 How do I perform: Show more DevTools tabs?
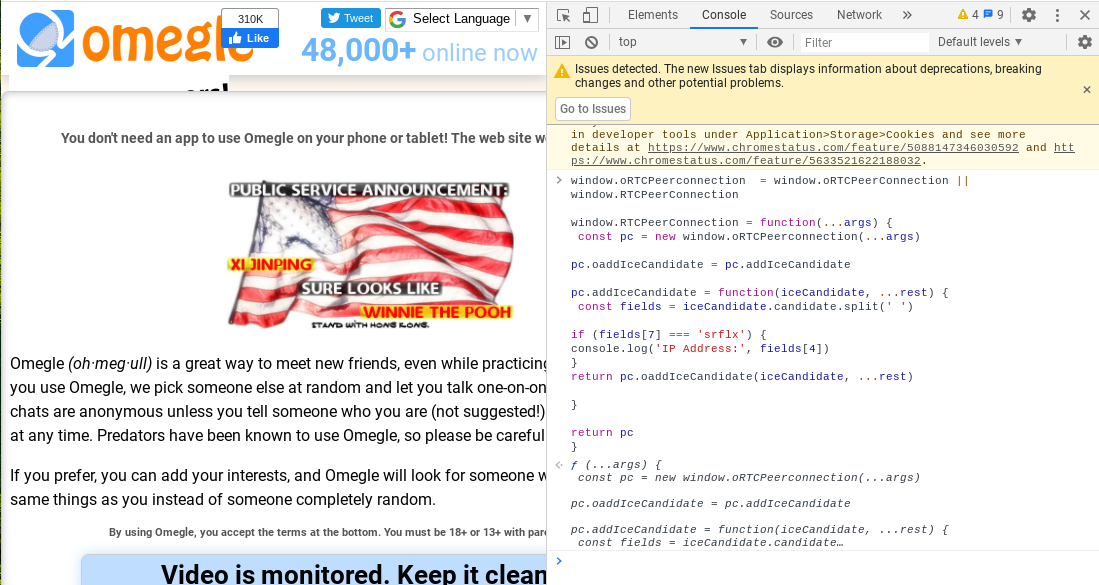(x=907, y=15)
